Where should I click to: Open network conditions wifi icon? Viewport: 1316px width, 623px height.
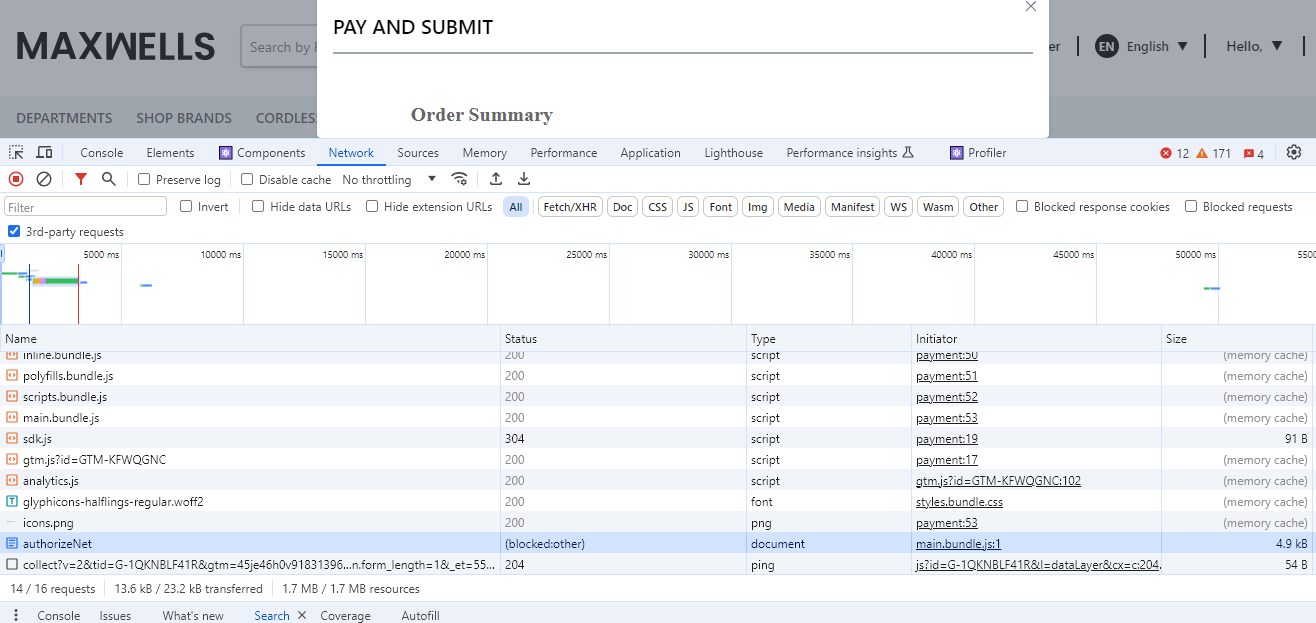[x=460, y=179]
